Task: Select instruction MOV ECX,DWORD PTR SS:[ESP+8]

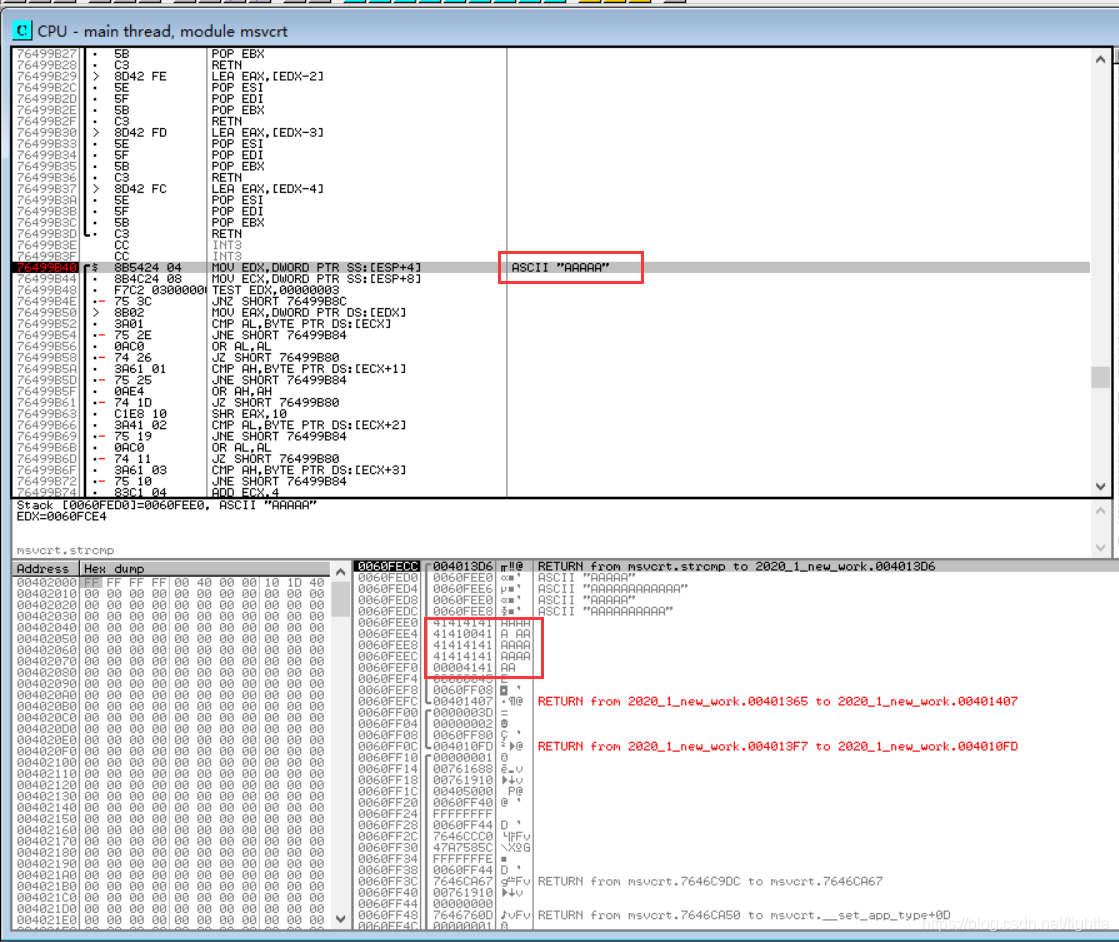Action: [316, 279]
